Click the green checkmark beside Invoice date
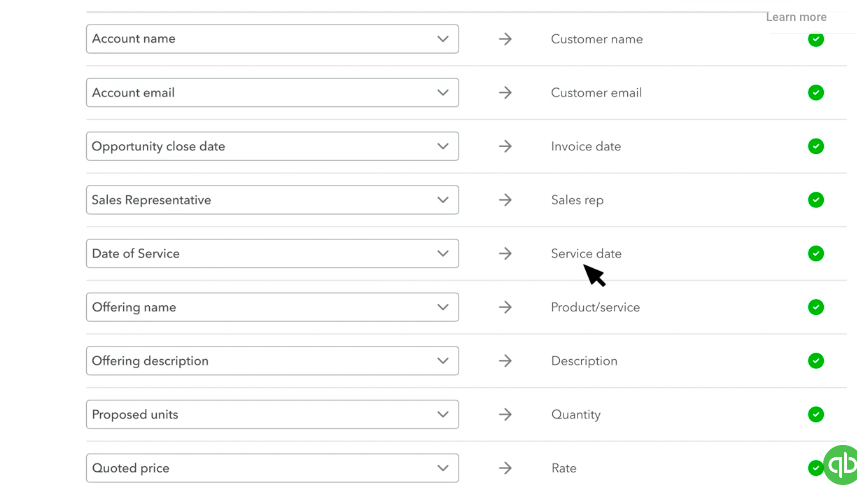 click(816, 146)
